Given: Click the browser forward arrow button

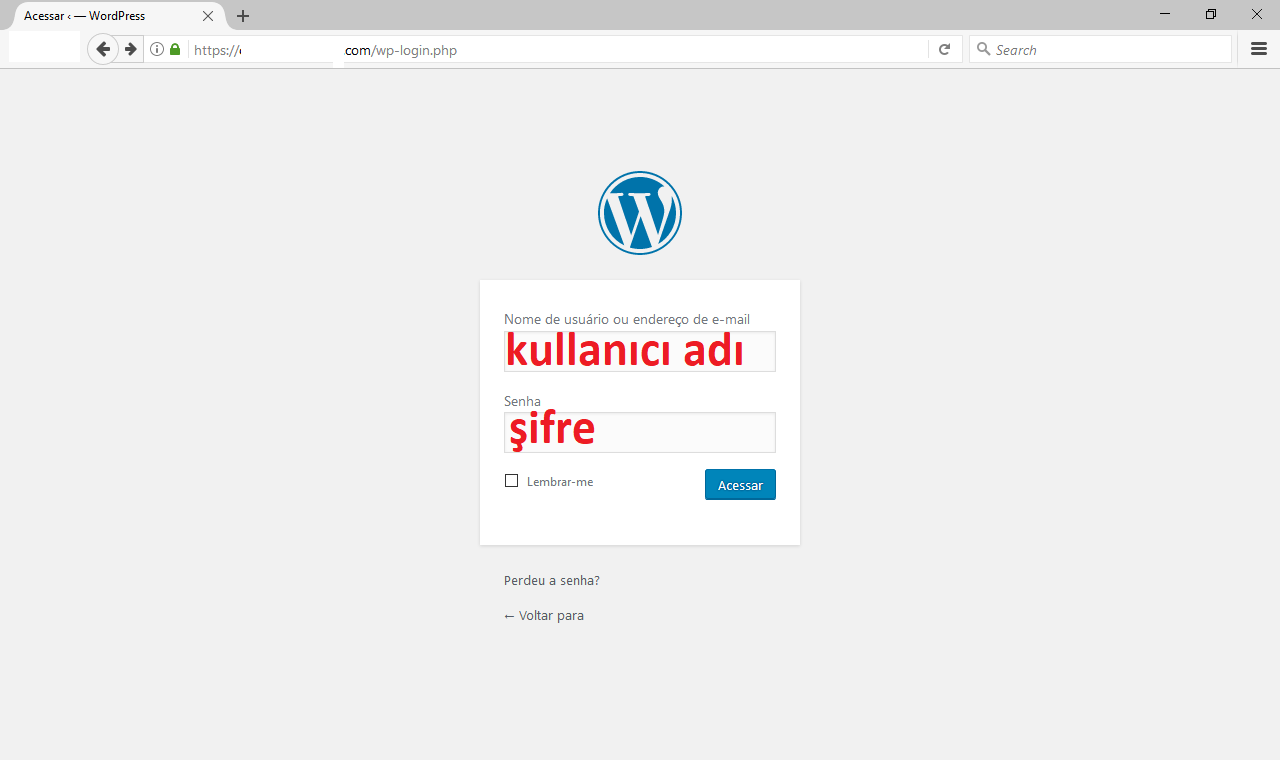Looking at the screenshot, I should [x=130, y=49].
